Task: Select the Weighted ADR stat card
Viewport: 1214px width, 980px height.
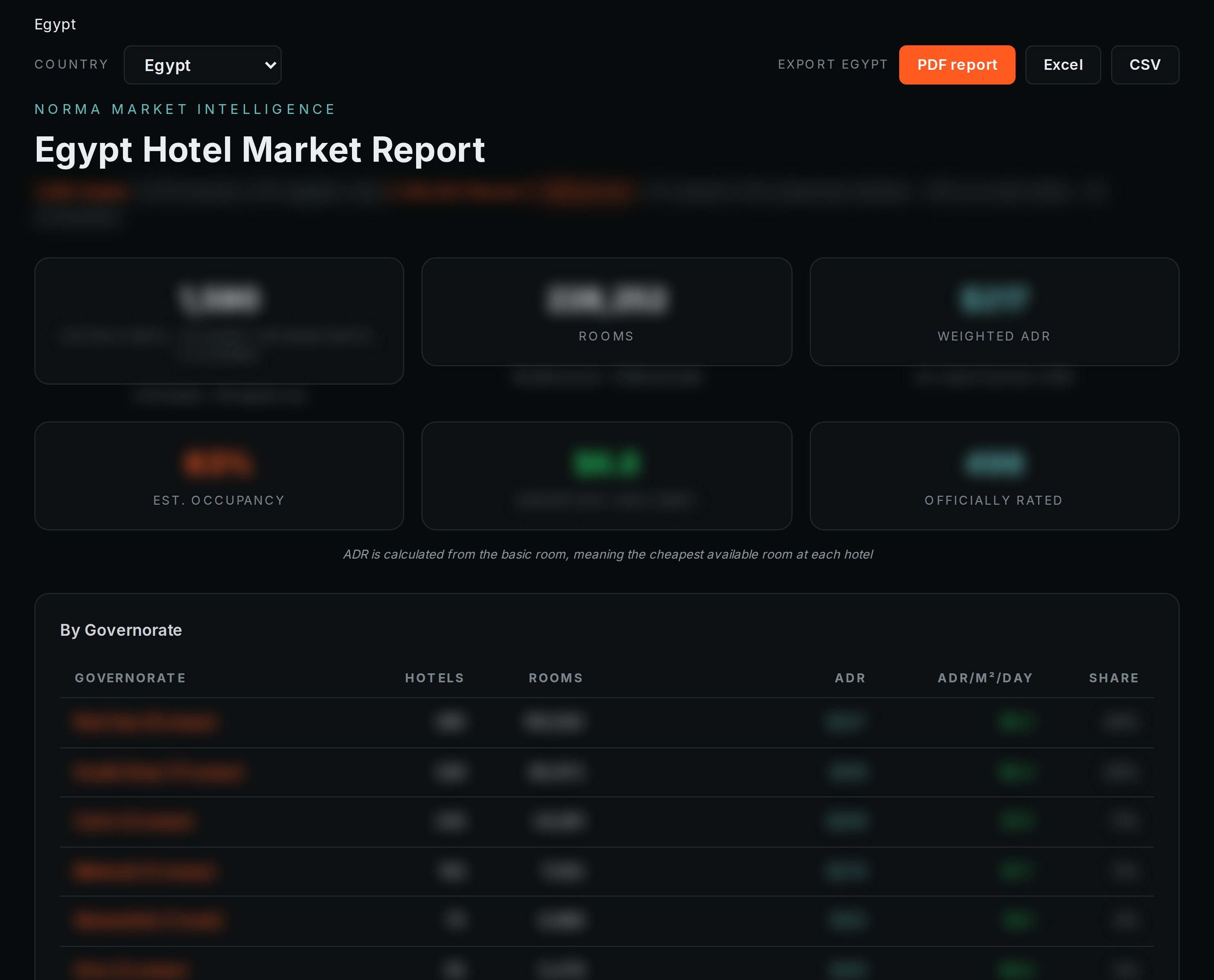Action: (994, 312)
